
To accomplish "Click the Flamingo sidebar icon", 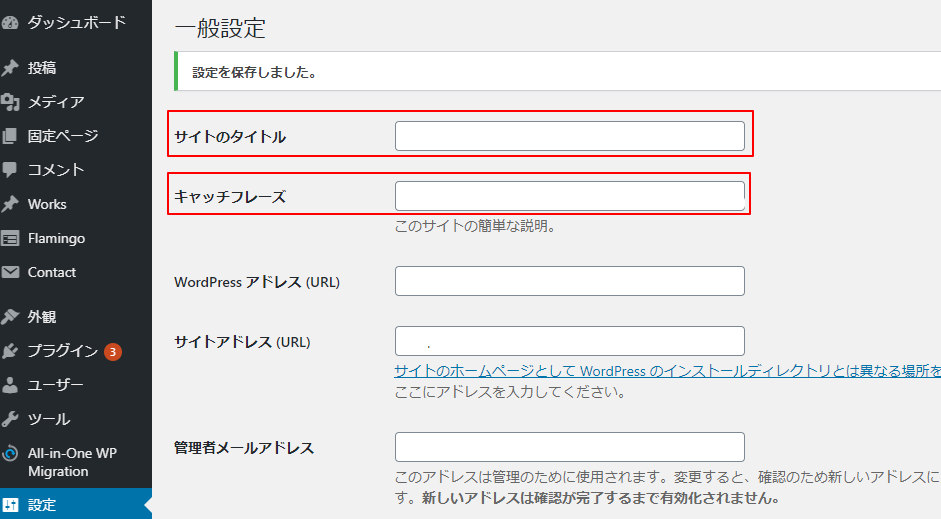I will [x=11, y=238].
